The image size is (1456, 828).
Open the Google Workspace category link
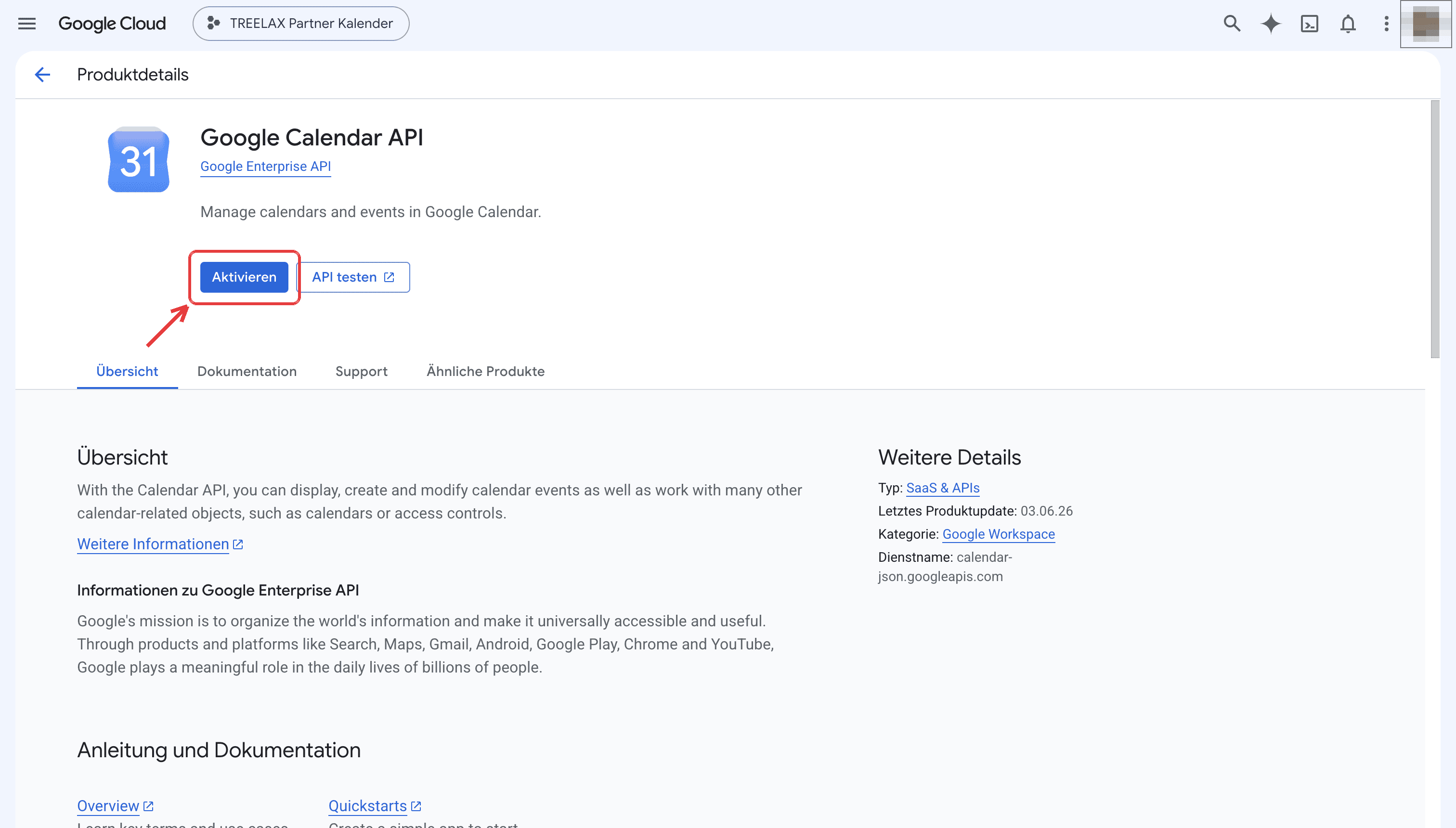coord(998,534)
